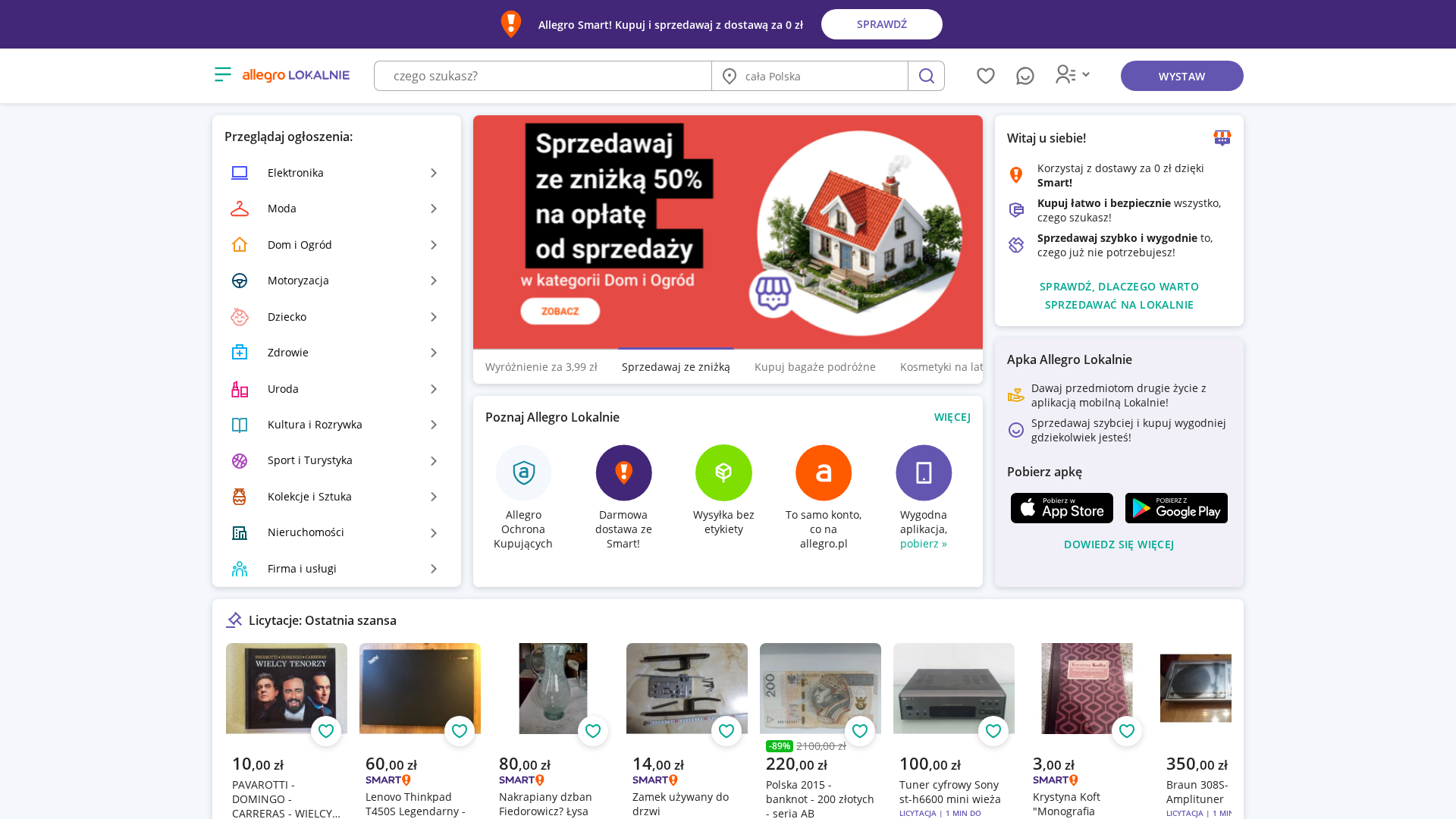
Task: Click the magnifier search icon button
Action: (926, 76)
